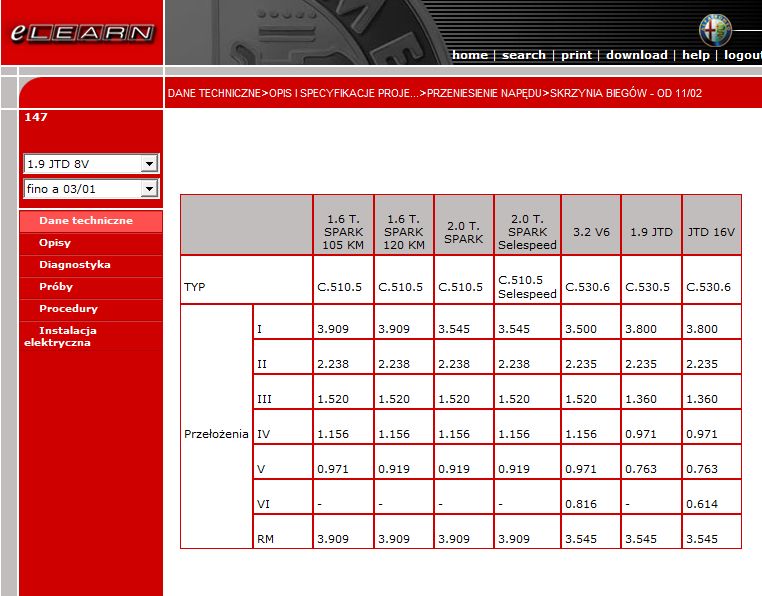Click OPIS I SPECYFIKACJE PROJE... breadcrumb
This screenshot has width=762, height=596.
(x=344, y=93)
